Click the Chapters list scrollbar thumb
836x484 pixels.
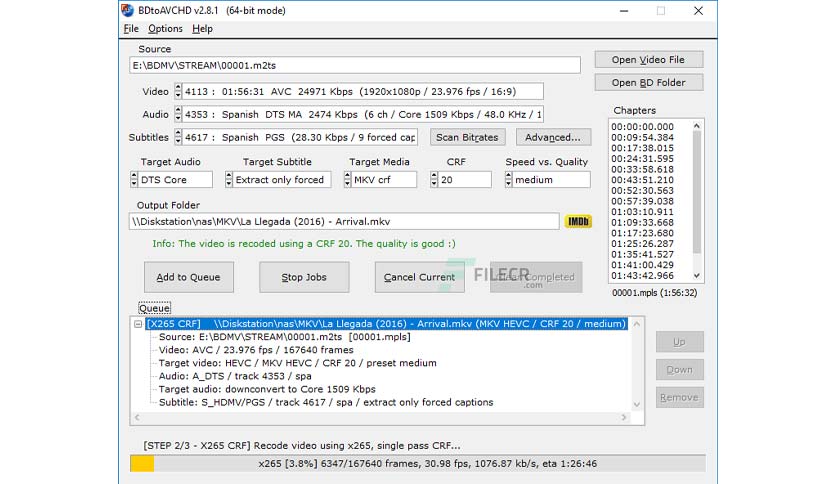click(696, 192)
